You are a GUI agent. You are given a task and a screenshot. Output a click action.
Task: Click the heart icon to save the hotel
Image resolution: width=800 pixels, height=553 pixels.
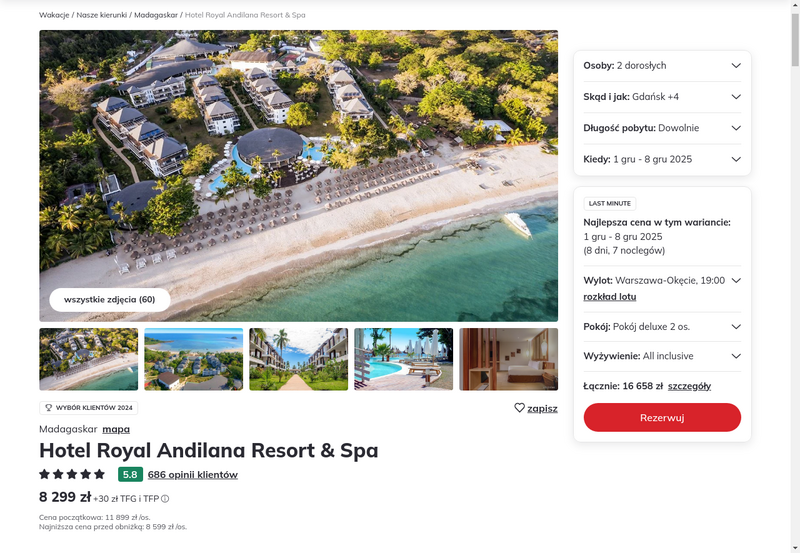pyautogui.click(x=519, y=408)
